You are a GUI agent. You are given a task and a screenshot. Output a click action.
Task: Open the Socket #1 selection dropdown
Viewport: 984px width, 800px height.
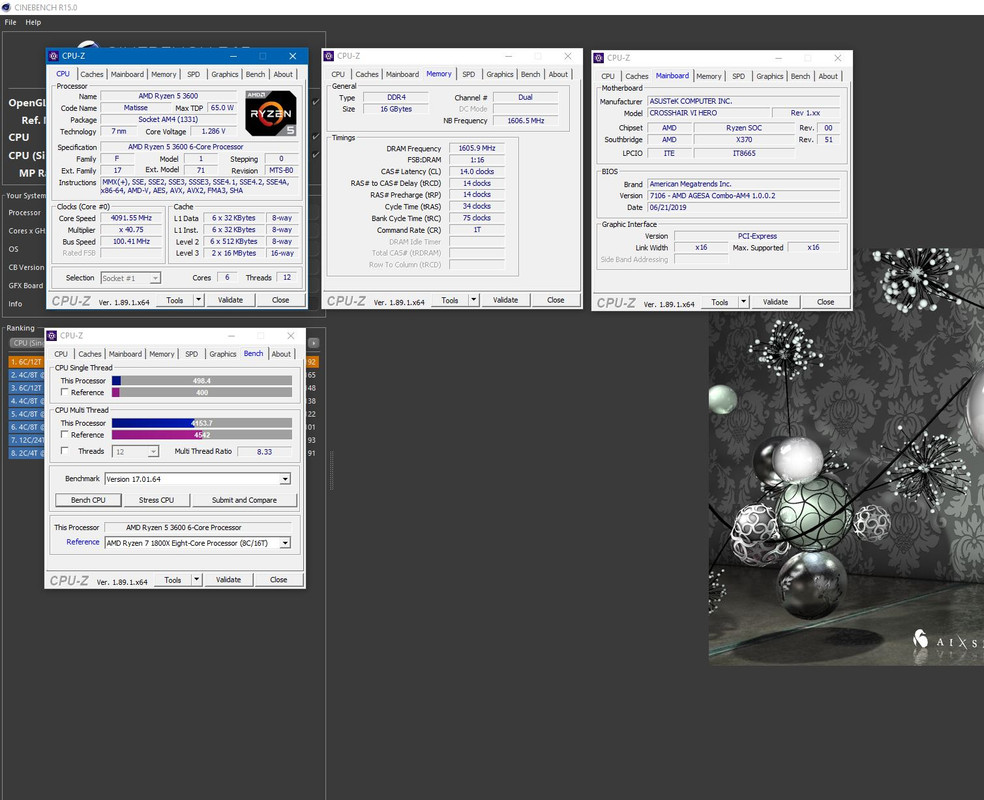[131, 278]
